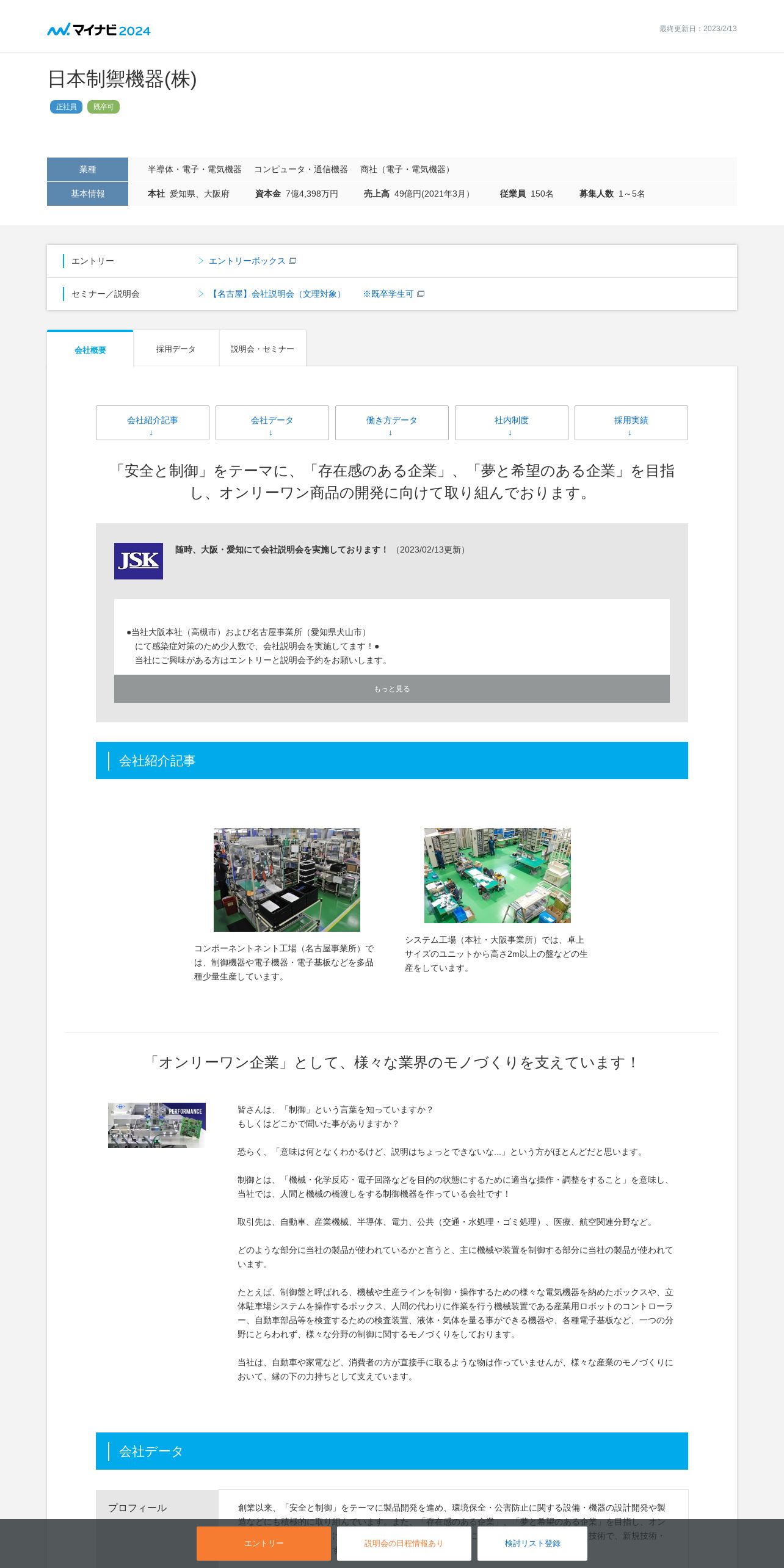Jump to 社内制度 section anchor
Screen dimensions: 784x1568
click(x=512, y=423)
